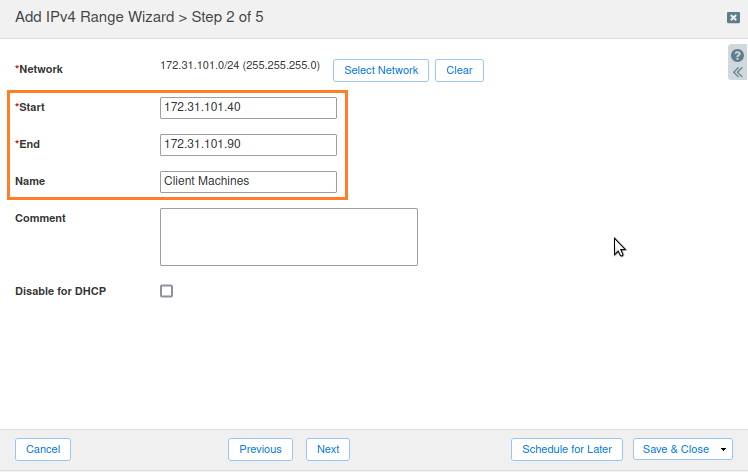Edit the Name field with Client Machines

click(248, 181)
